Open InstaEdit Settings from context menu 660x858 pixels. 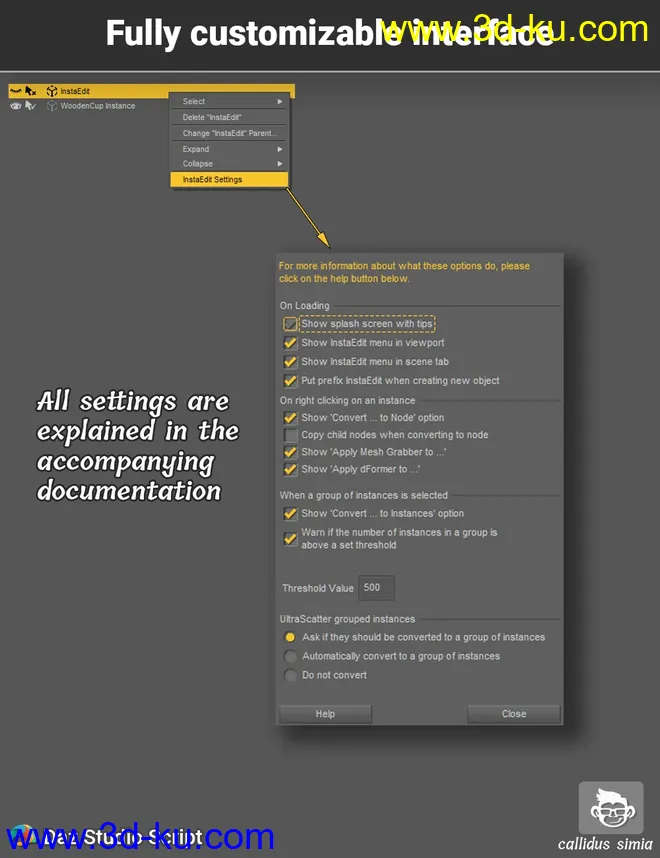(230, 180)
